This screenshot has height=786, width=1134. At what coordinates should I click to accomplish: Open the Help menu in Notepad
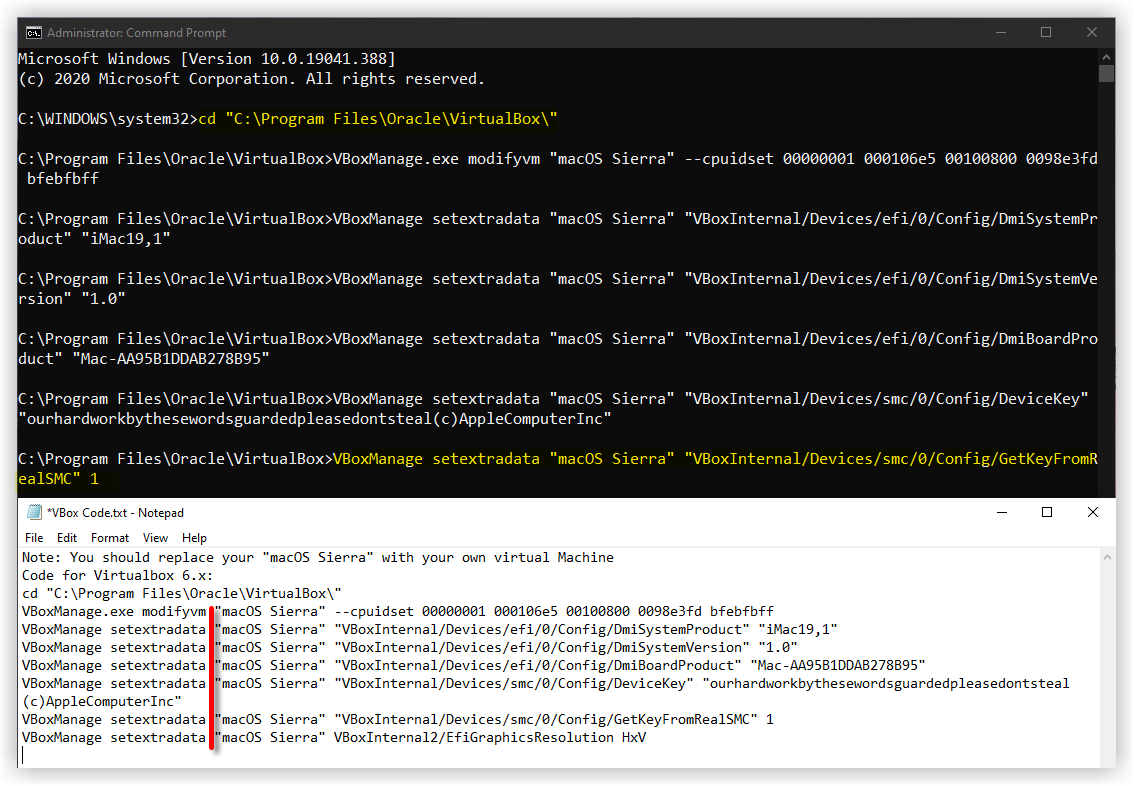tap(194, 537)
